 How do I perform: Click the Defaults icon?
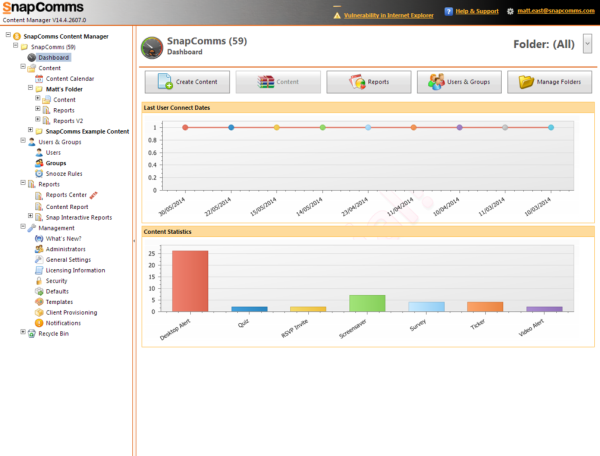point(39,292)
